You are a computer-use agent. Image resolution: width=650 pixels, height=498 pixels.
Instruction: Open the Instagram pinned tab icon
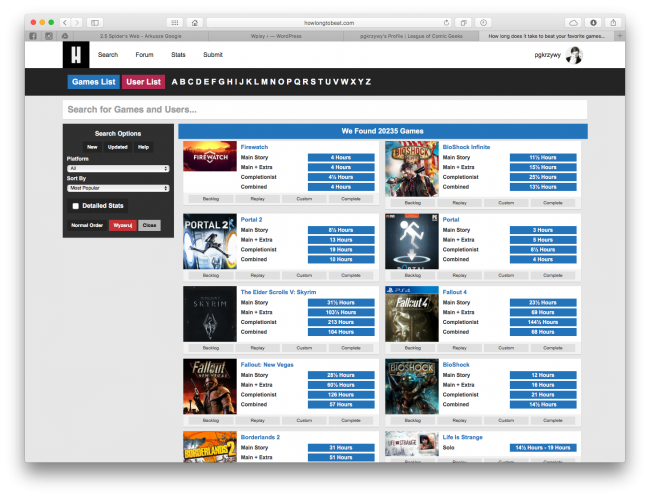(x=49, y=36)
